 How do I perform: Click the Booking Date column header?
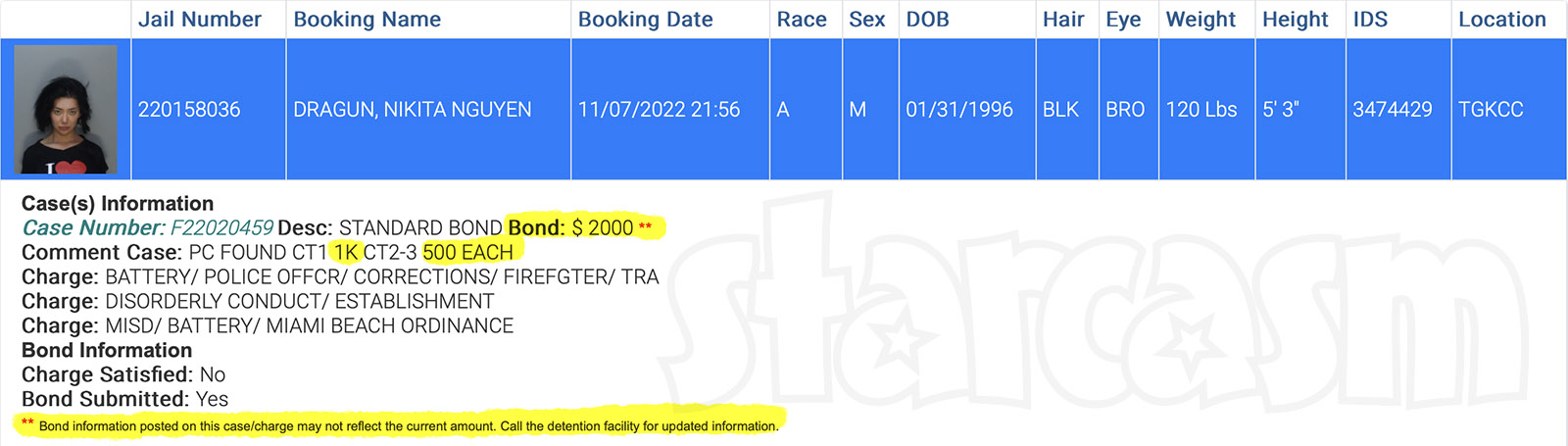[x=645, y=20]
